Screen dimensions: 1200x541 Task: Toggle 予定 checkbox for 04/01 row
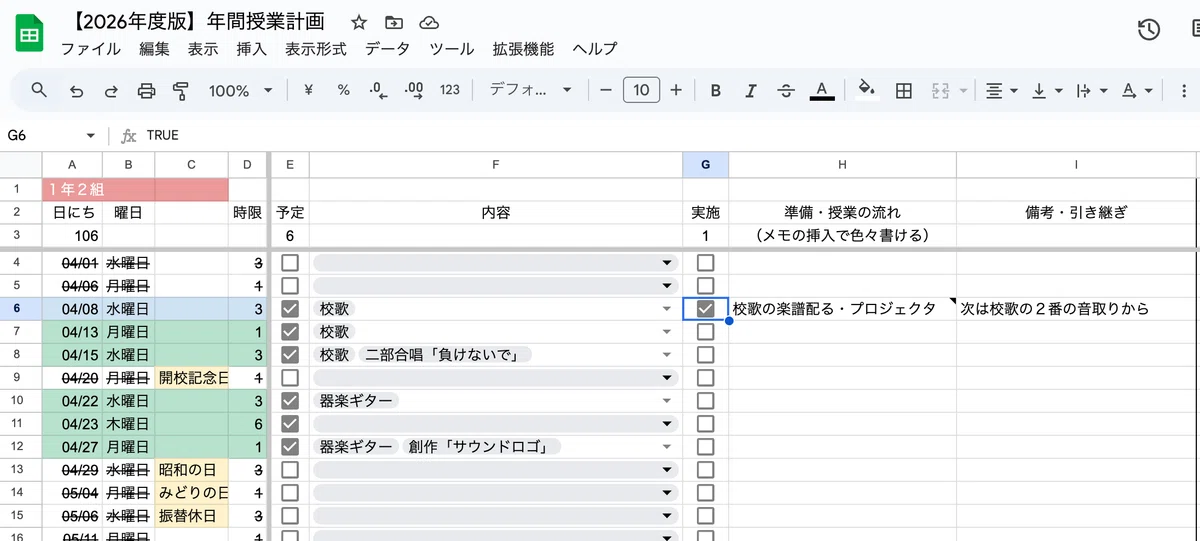point(290,263)
